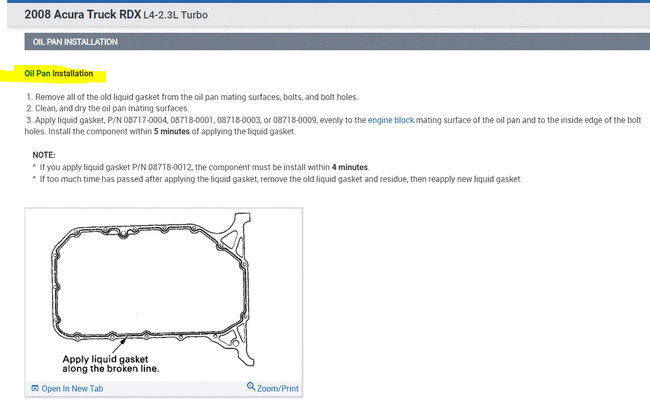The width and height of the screenshot is (650, 411).
Task: Click the bold 4 minutes text
Action: tap(349, 168)
